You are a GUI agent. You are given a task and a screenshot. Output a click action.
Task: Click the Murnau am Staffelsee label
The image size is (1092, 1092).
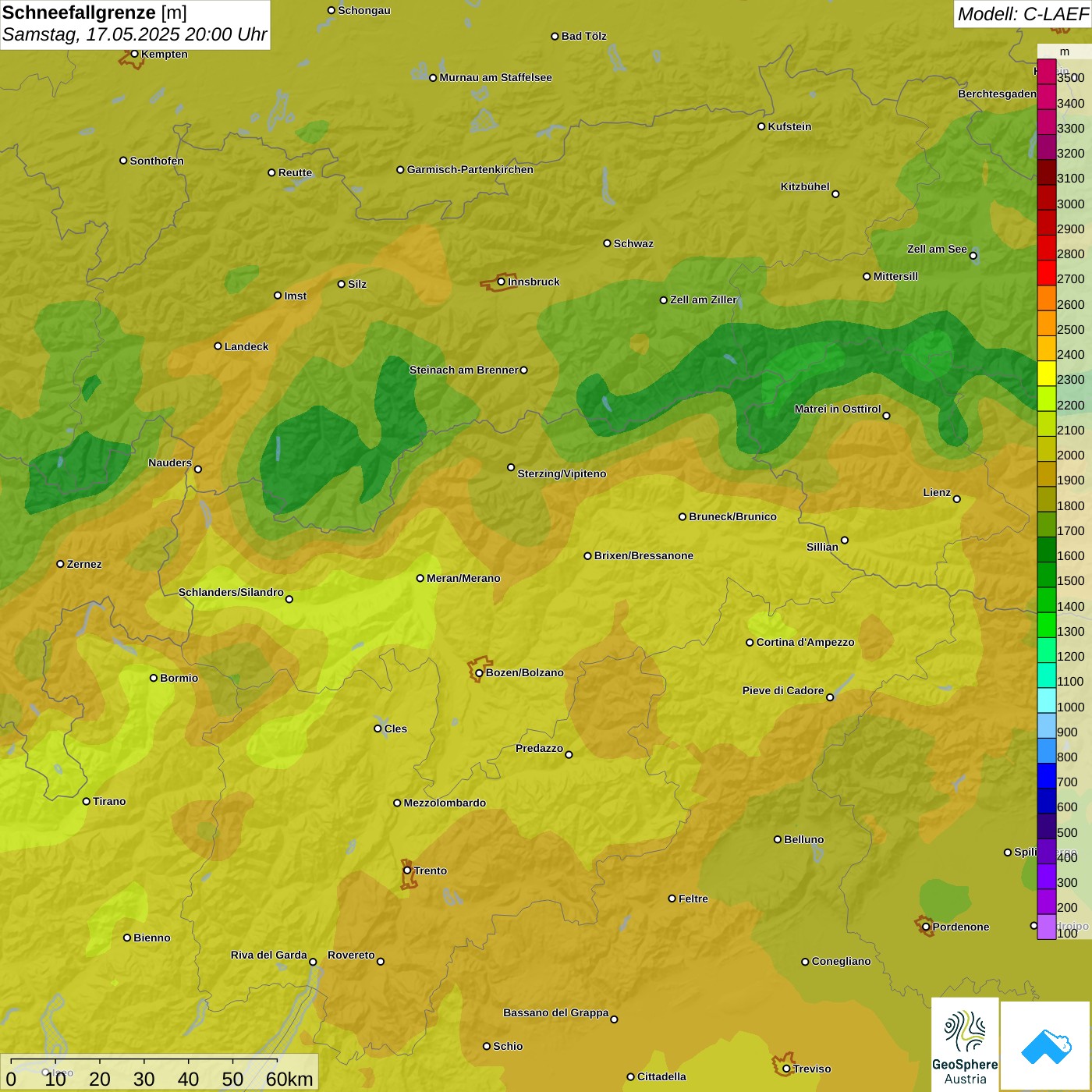[496, 77]
